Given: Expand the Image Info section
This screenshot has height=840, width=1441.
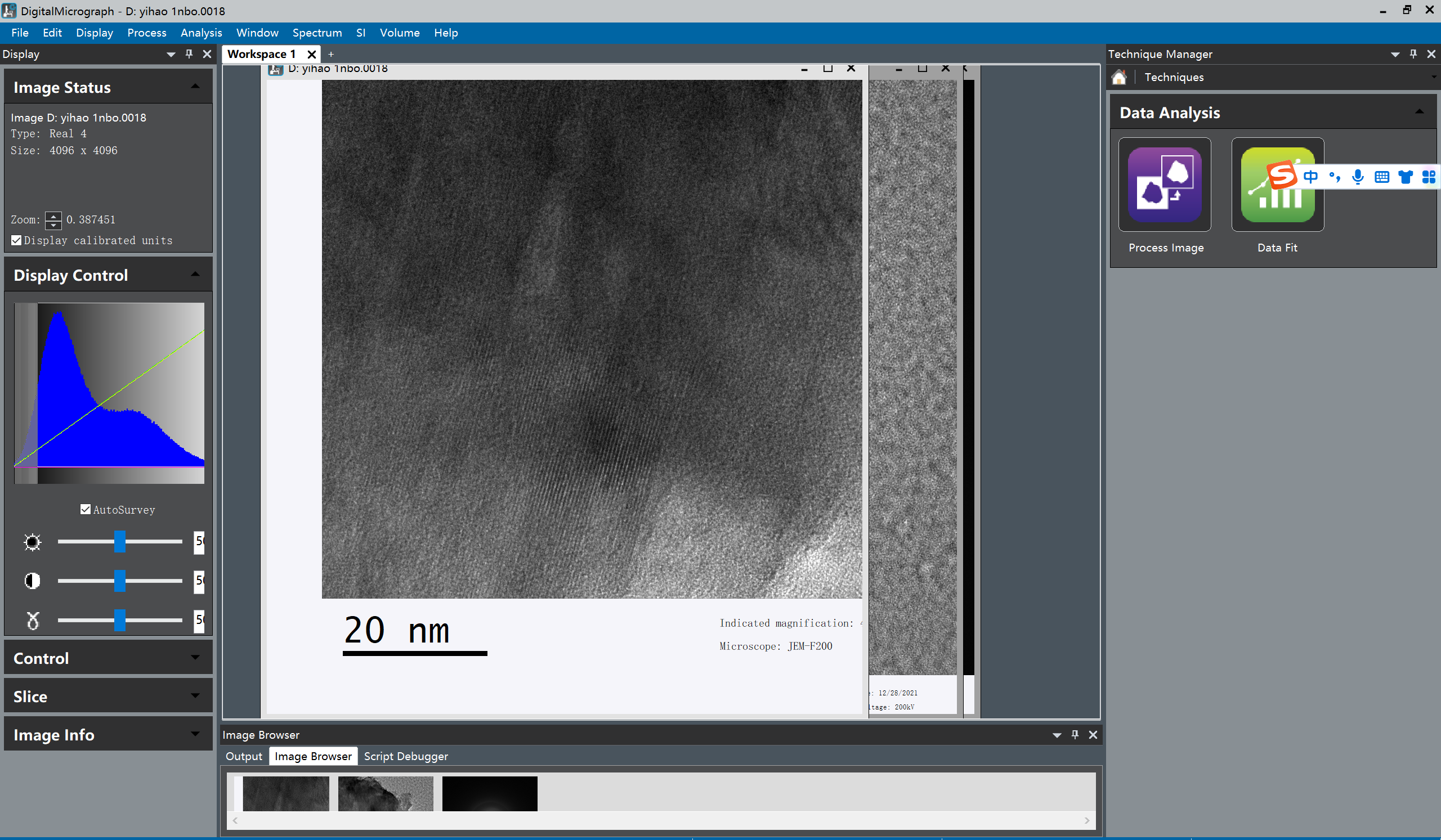Looking at the screenshot, I should 108,735.
